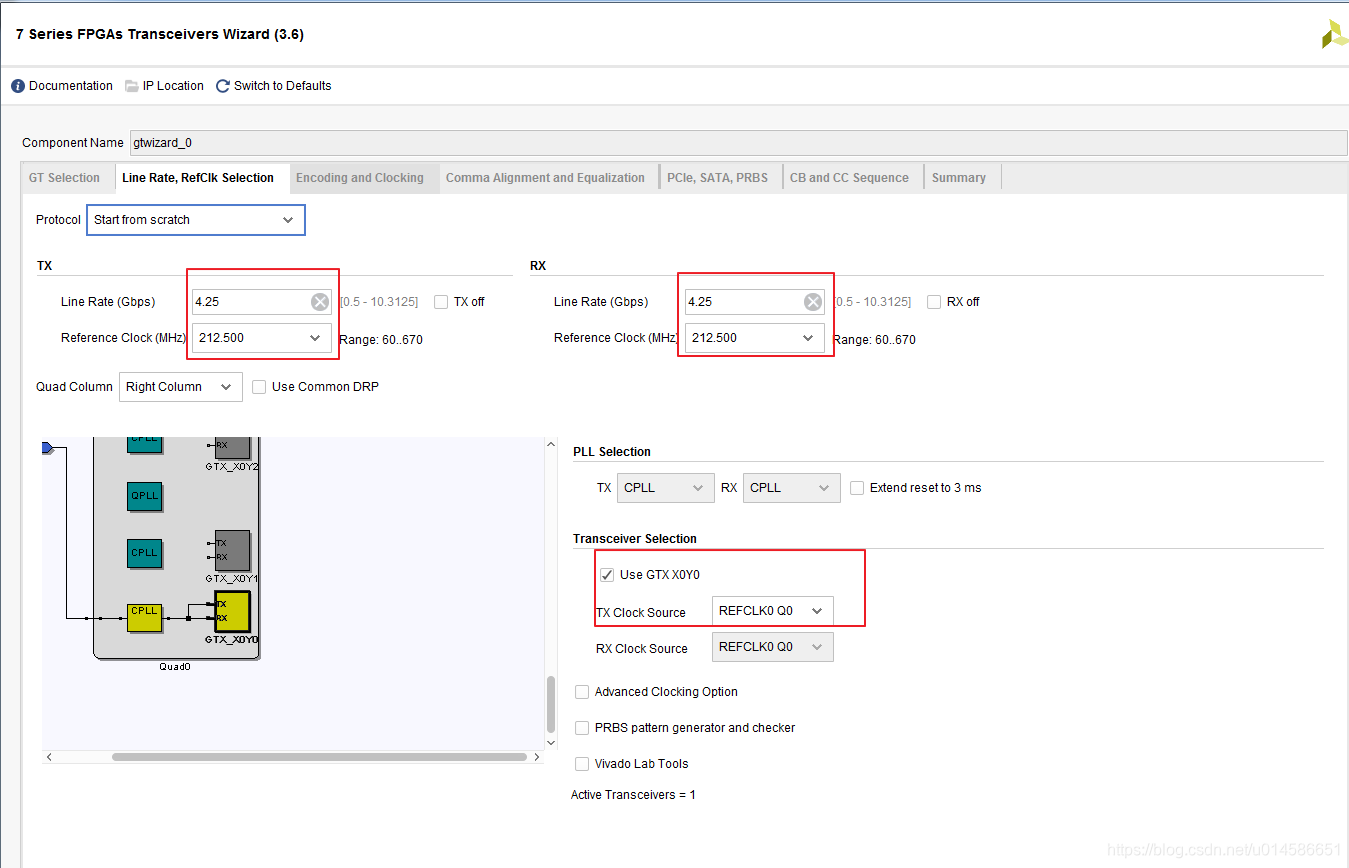
Task: Click the TX range 60..670 text
Action: (x=381, y=340)
